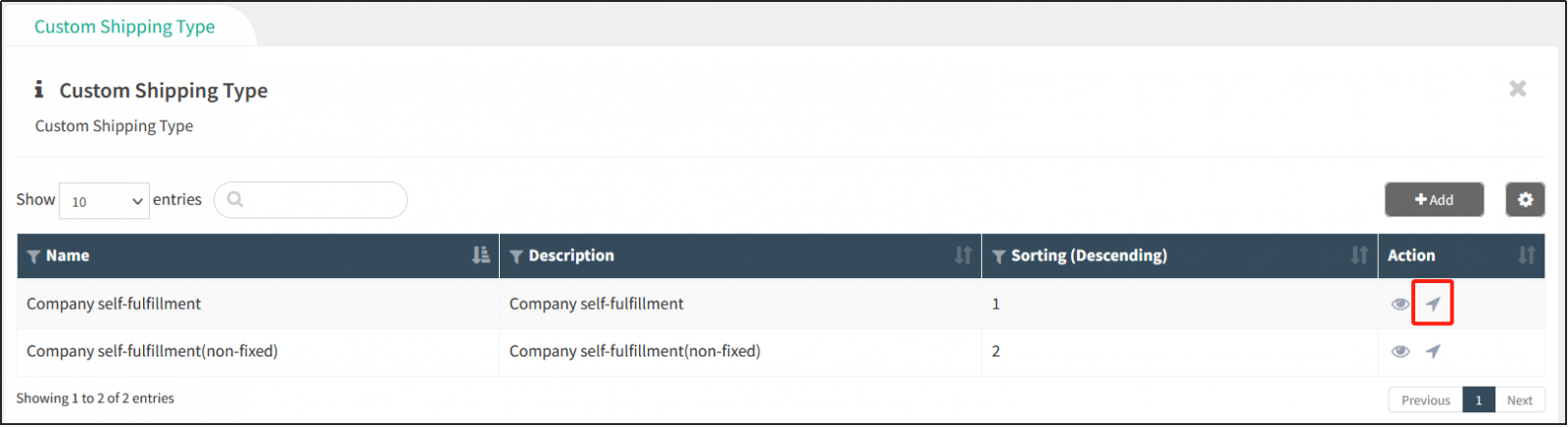Sort by the Description column arrows

point(963,256)
